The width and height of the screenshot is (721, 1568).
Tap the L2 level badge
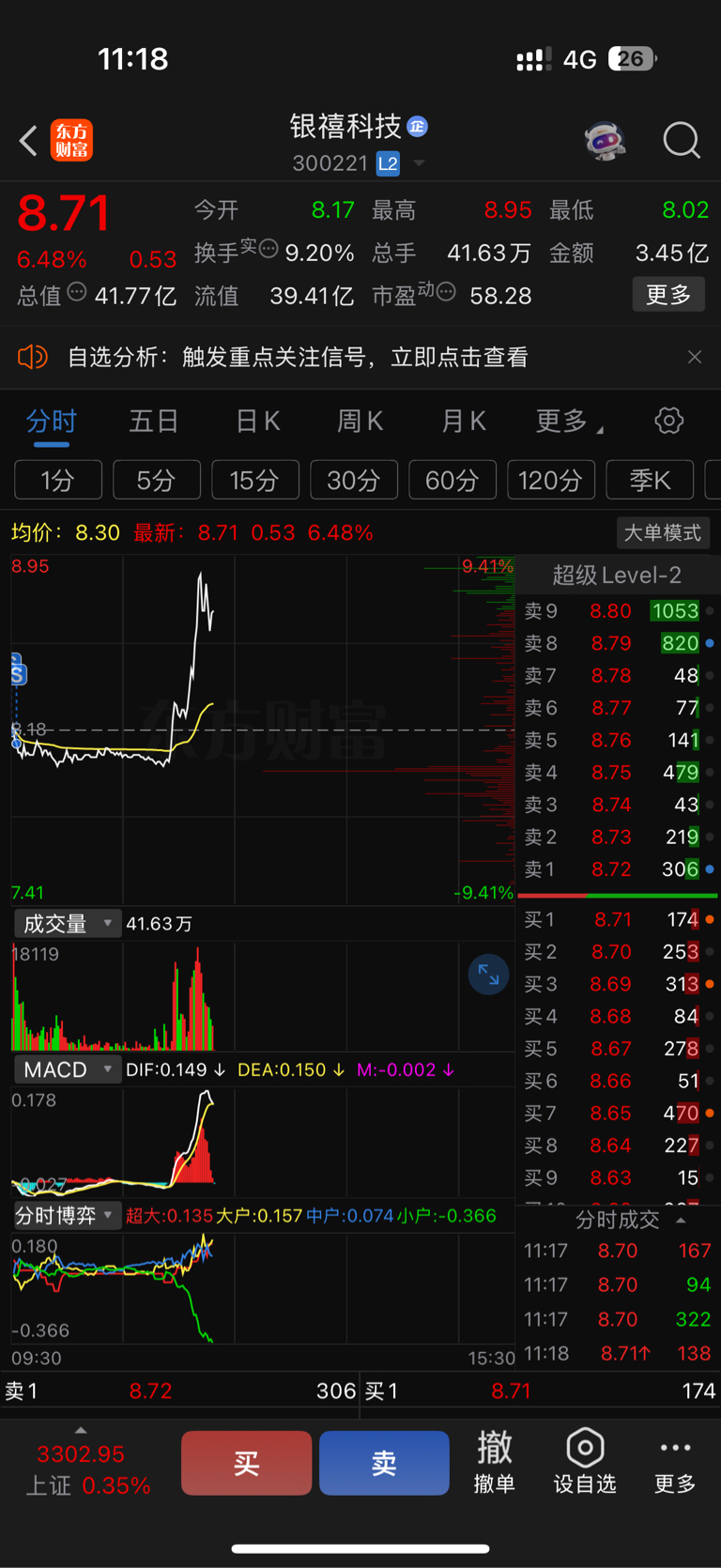coord(388,163)
